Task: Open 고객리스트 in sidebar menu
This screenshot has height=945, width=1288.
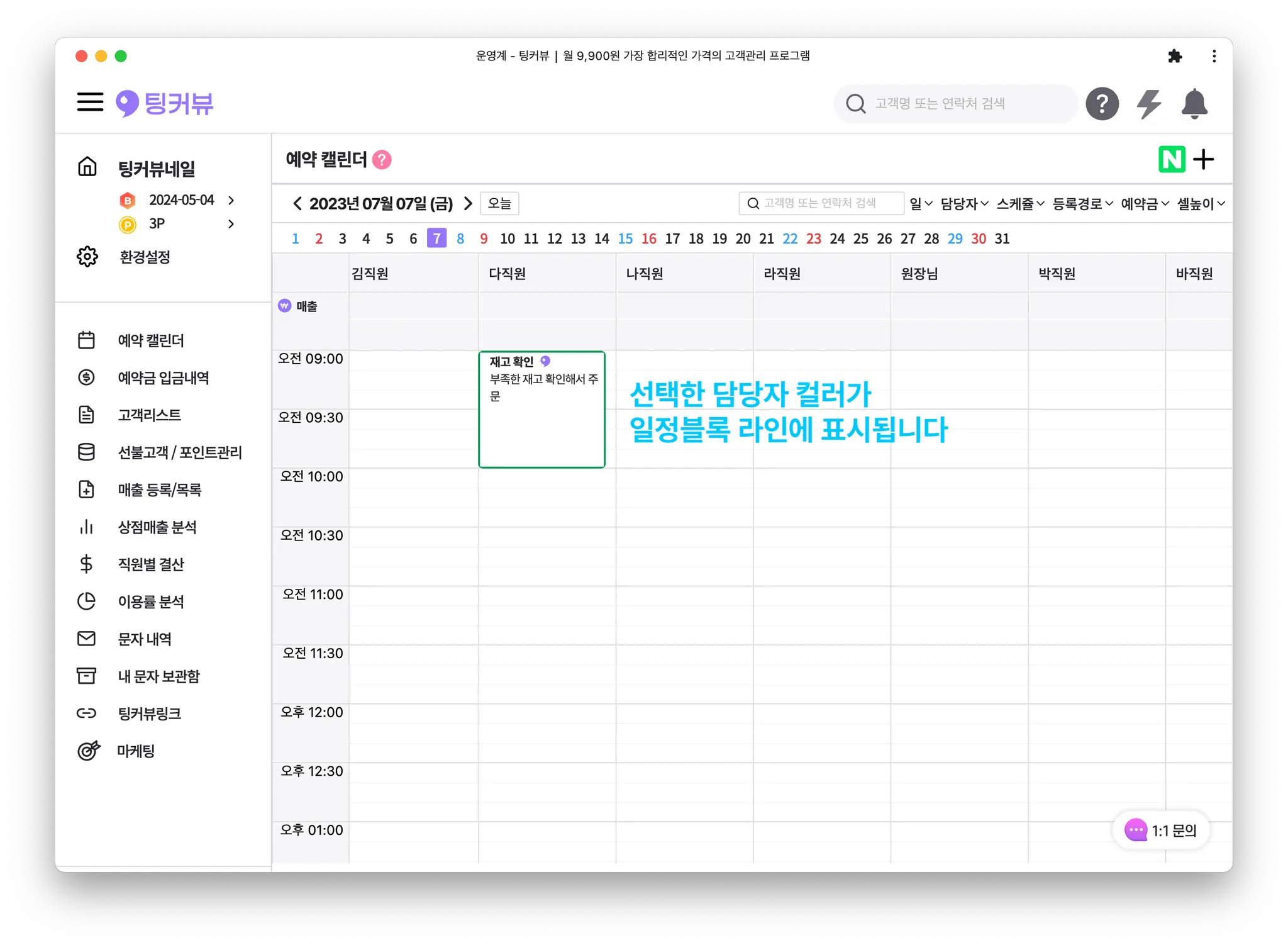Action: pyautogui.click(x=149, y=415)
